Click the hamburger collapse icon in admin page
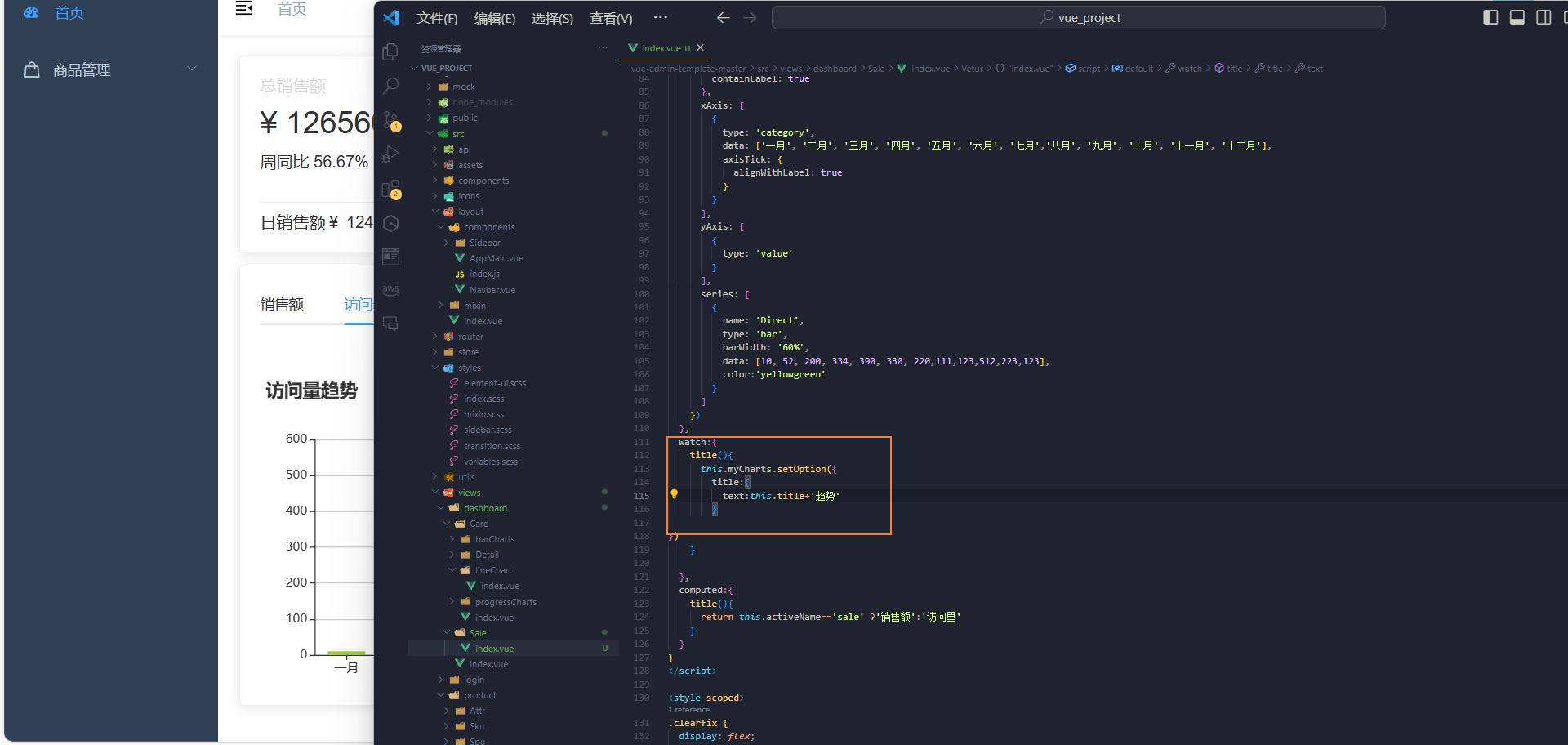Screen dimensions: 1568x745 [x=243, y=8]
